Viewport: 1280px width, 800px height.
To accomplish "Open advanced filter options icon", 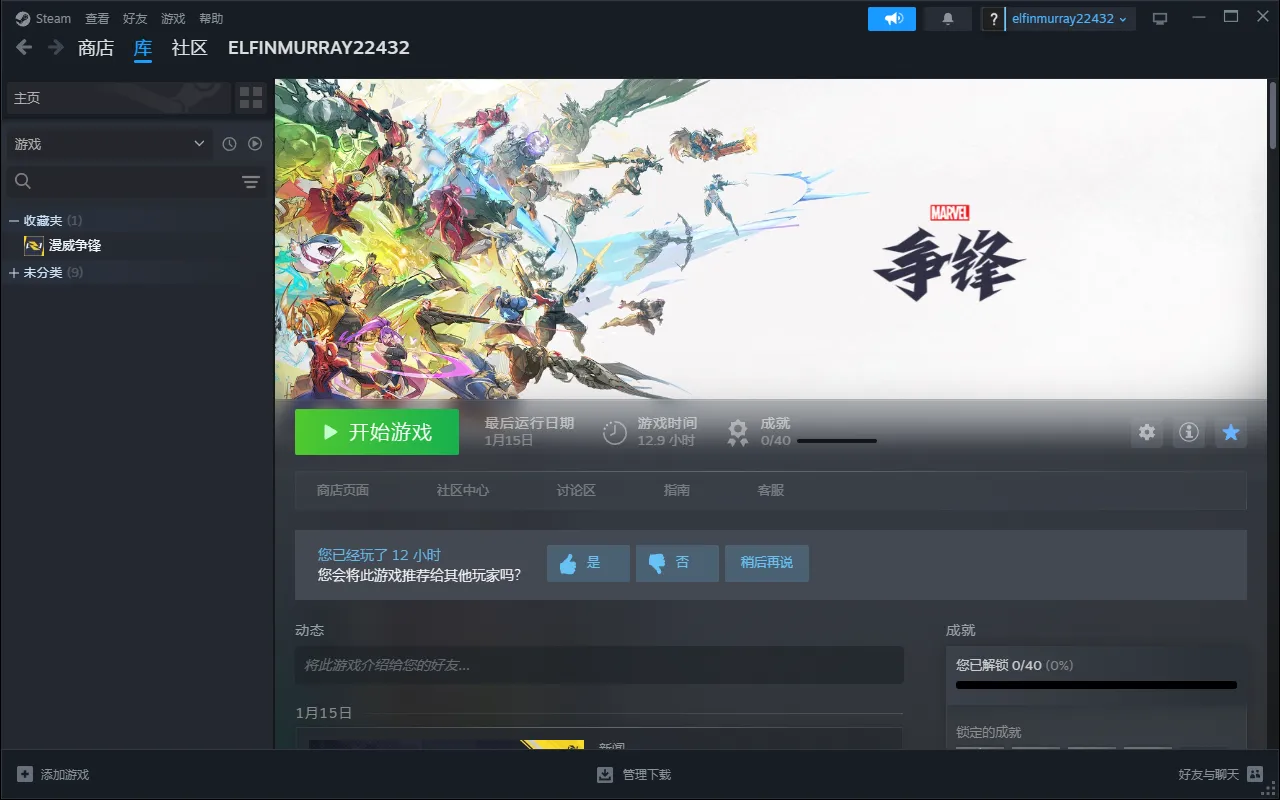I will pos(250,182).
